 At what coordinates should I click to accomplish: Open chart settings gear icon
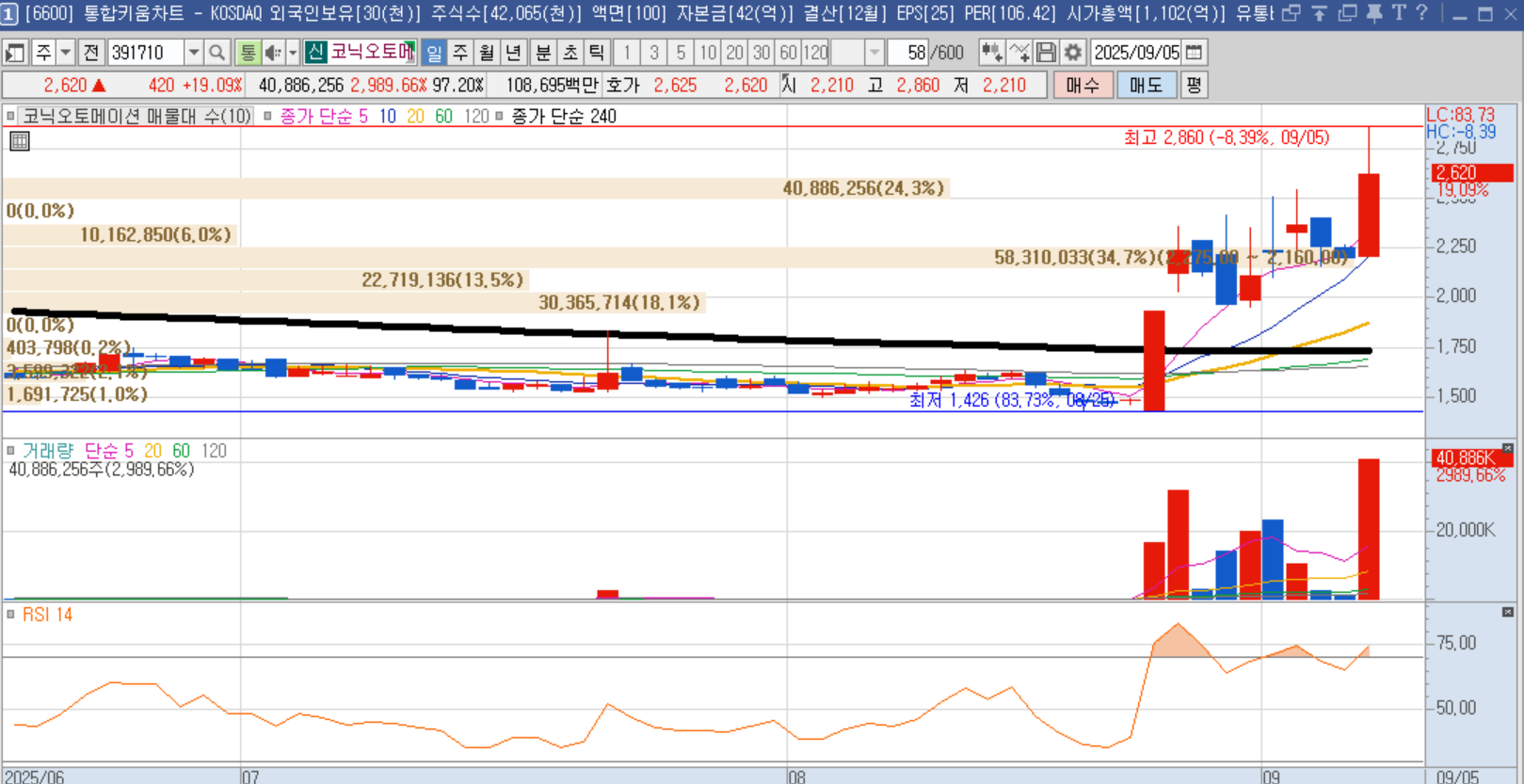pyautogui.click(x=1073, y=53)
